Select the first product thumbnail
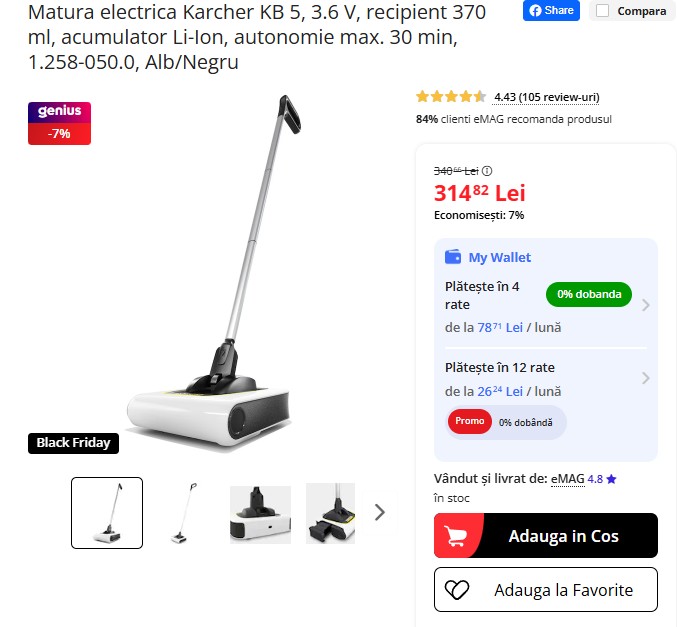 tap(107, 513)
